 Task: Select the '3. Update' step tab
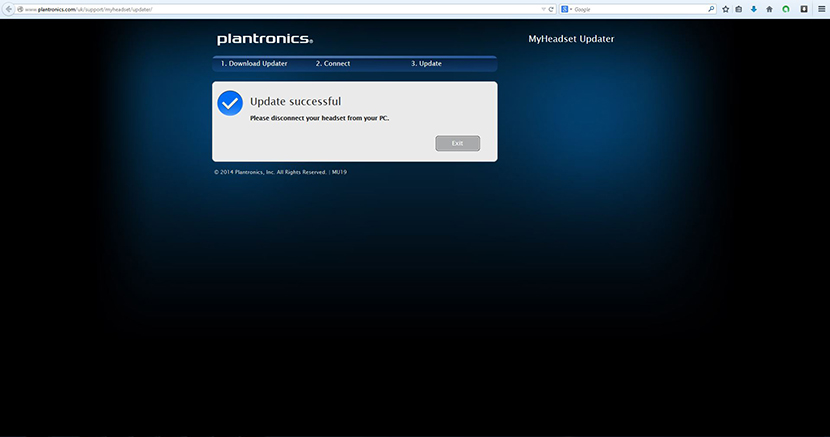(426, 63)
